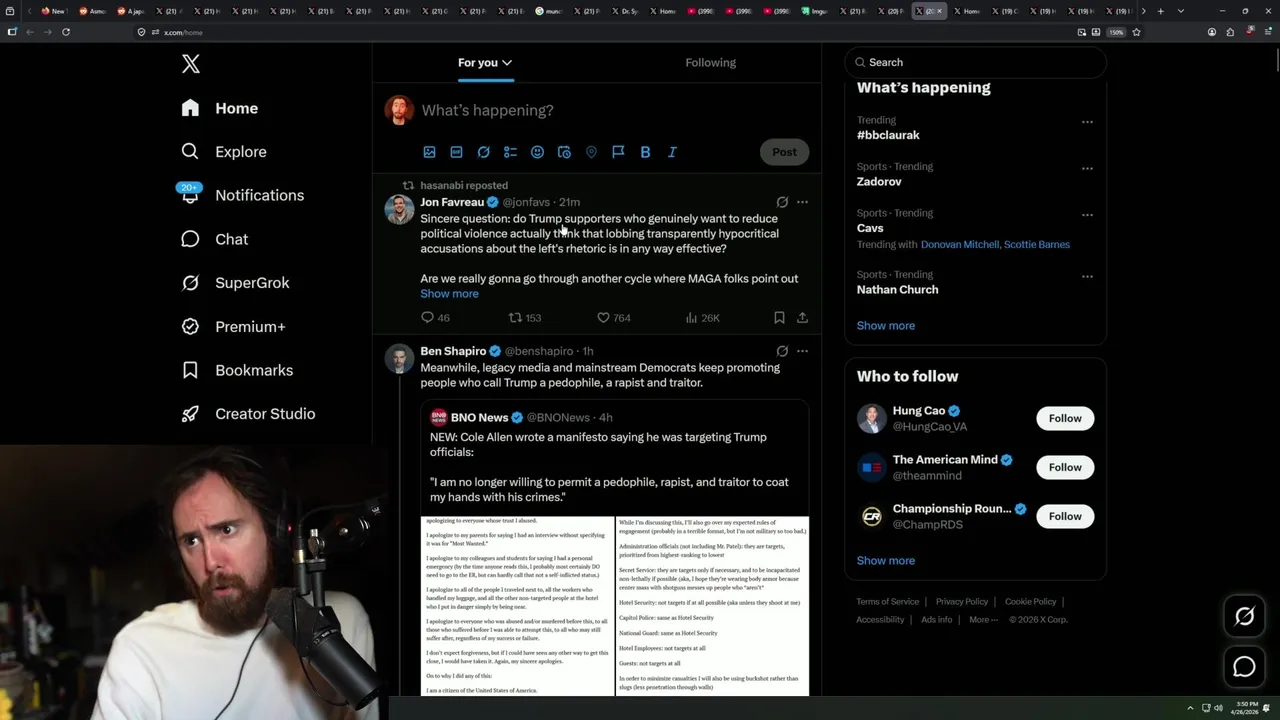Open more options on Jon Favreau post
Image resolution: width=1280 pixels, height=720 pixels.
tap(802, 202)
